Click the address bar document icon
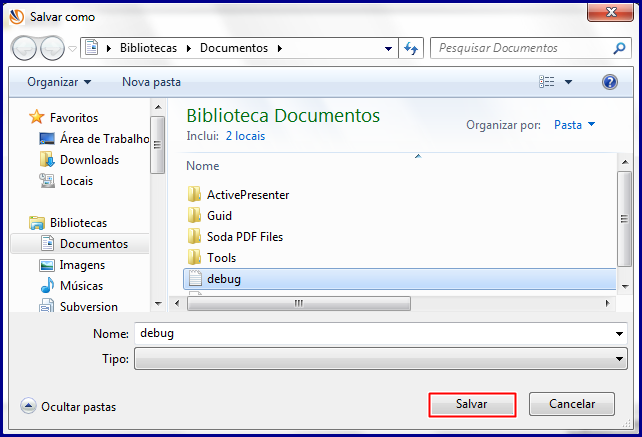Viewport: 642px width, 437px height. pyautogui.click(x=91, y=48)
